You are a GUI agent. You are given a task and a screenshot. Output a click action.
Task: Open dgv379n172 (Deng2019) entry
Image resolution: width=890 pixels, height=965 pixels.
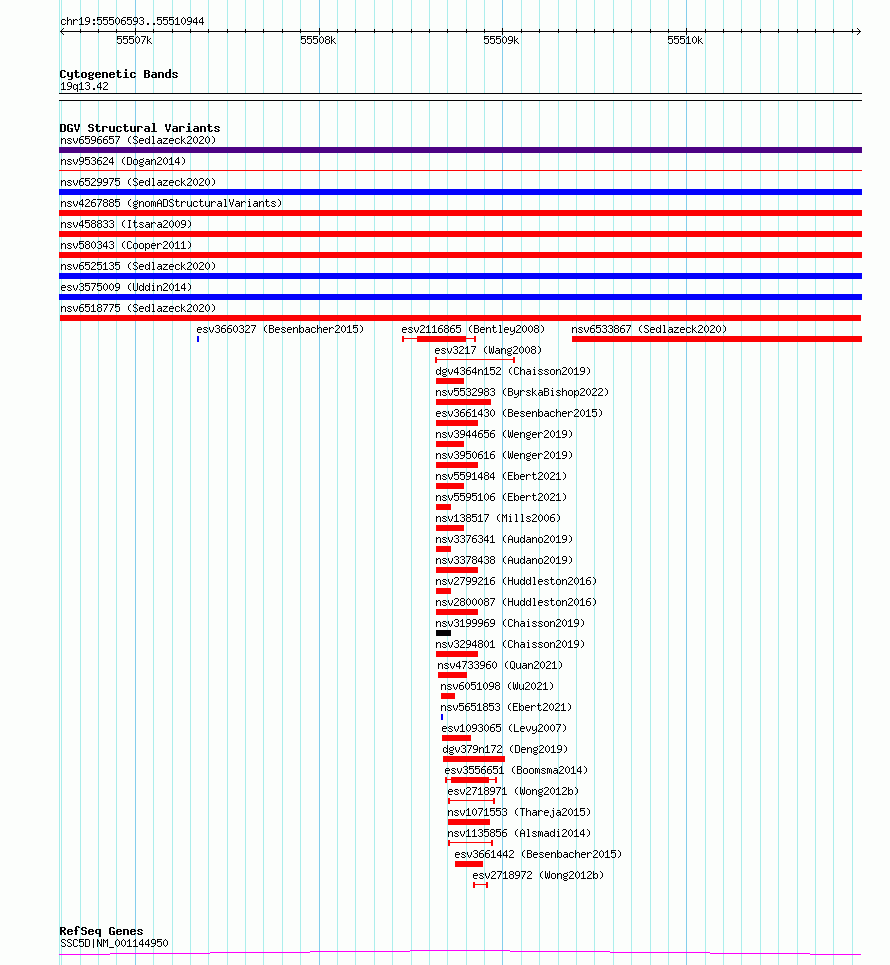click(505, 749)
